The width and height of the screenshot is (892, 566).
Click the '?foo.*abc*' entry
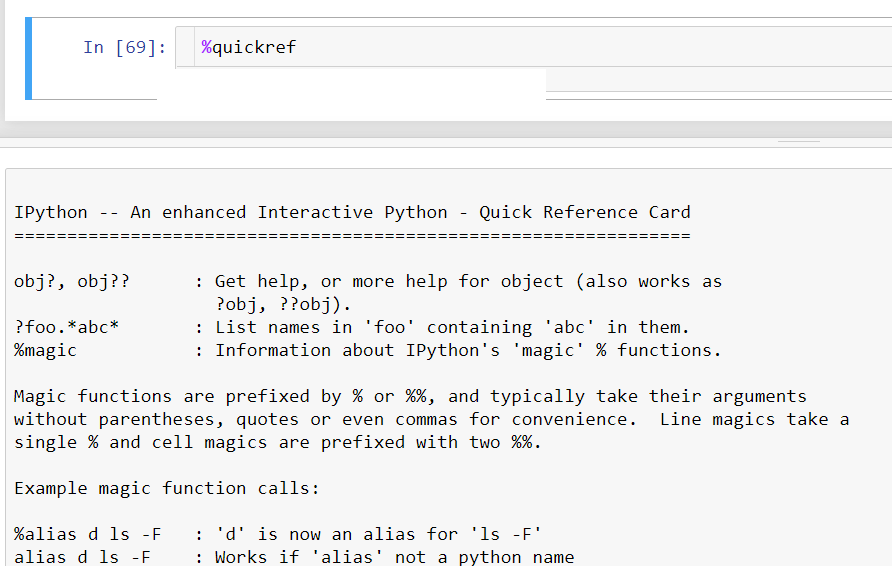pos(66,327)
